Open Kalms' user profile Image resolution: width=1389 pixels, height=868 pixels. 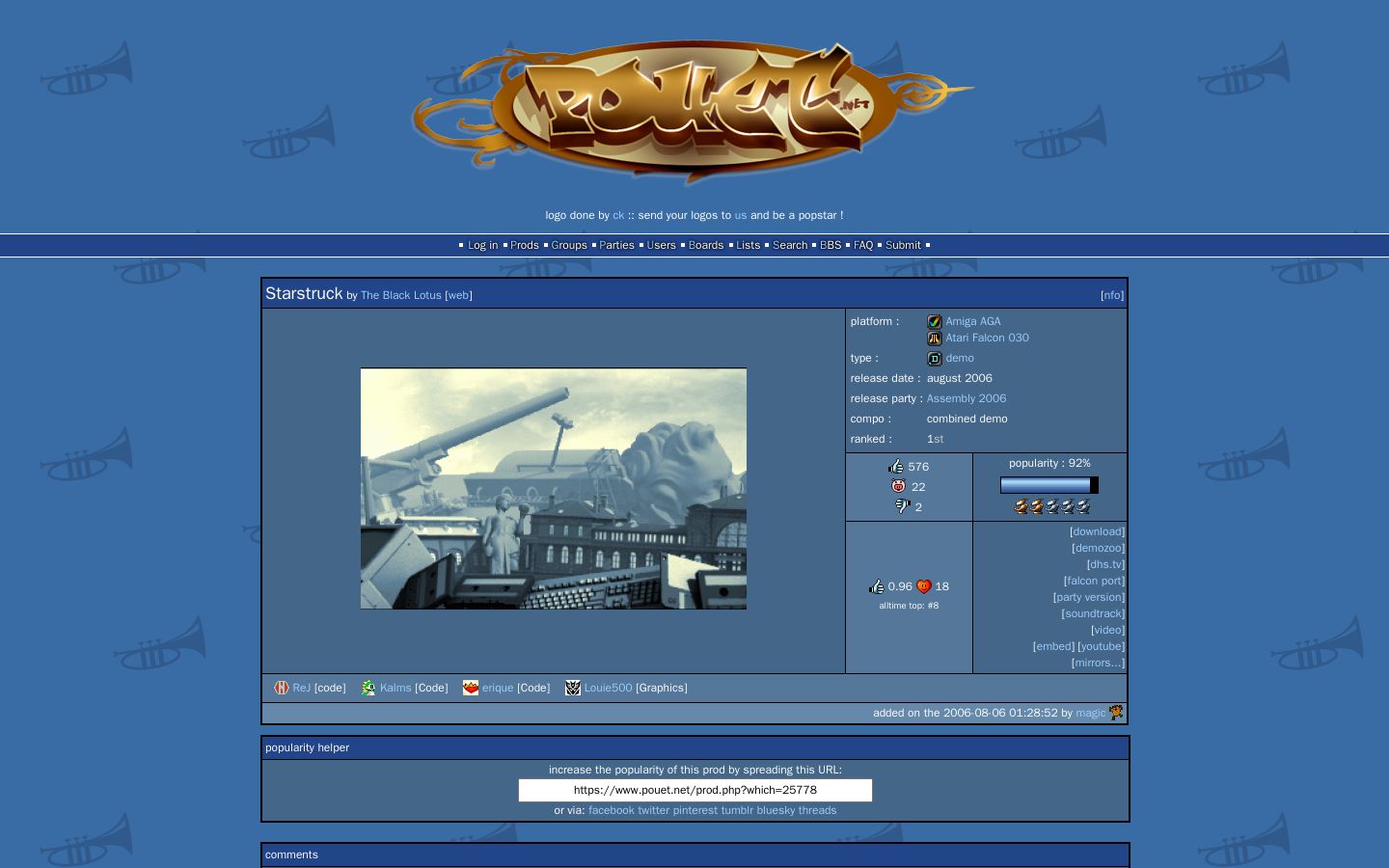click(x=395, y=688)
